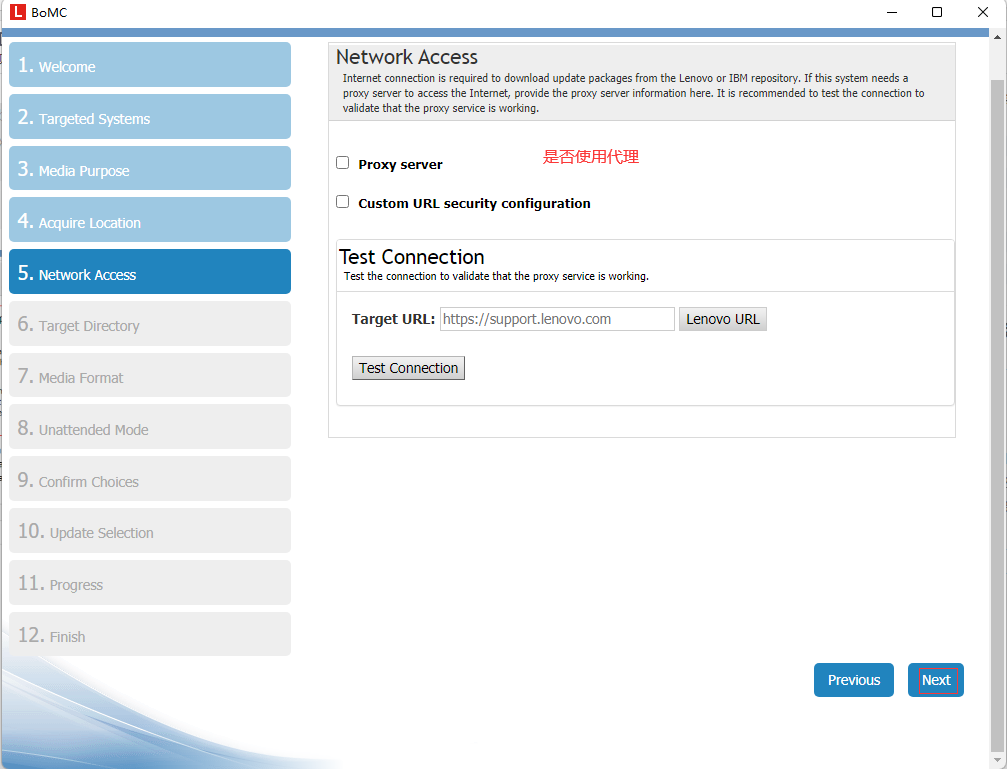Minimize the BoMC window
Screen dimensions: 1007x769
click(891, 12)
